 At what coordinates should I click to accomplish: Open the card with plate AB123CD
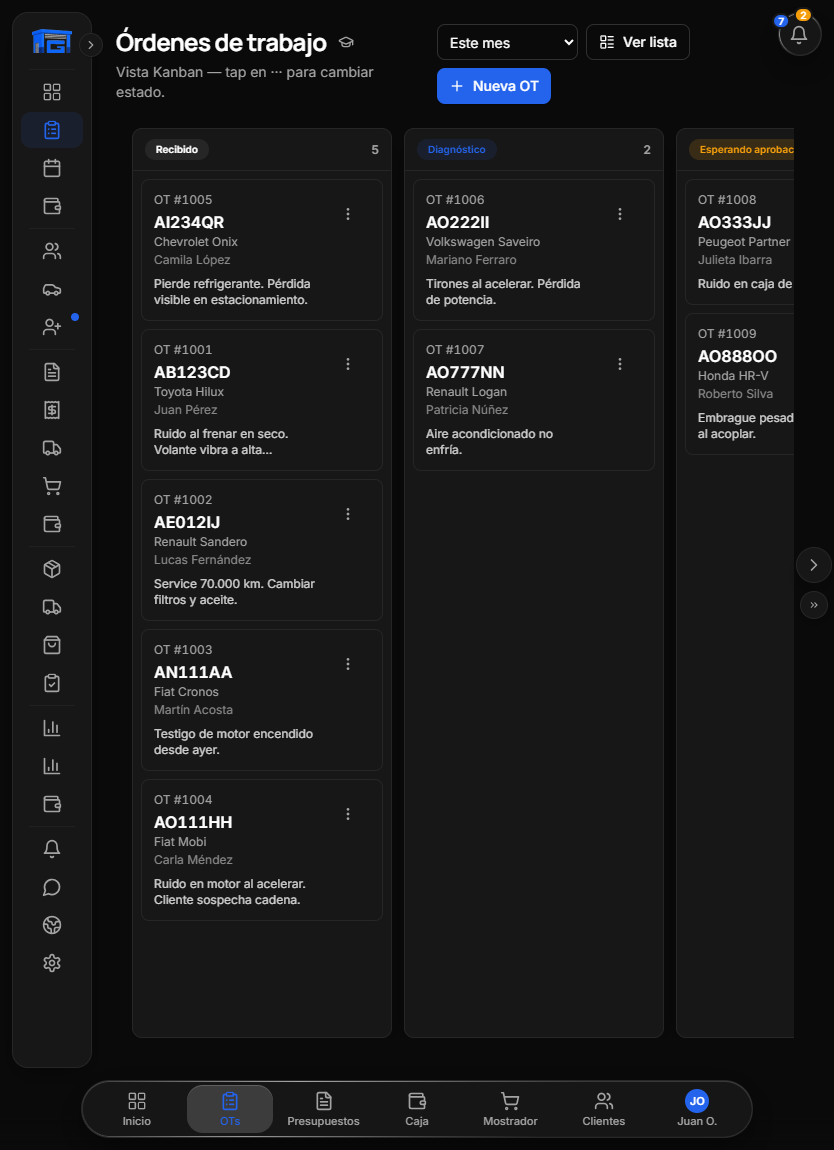point(262,400)
